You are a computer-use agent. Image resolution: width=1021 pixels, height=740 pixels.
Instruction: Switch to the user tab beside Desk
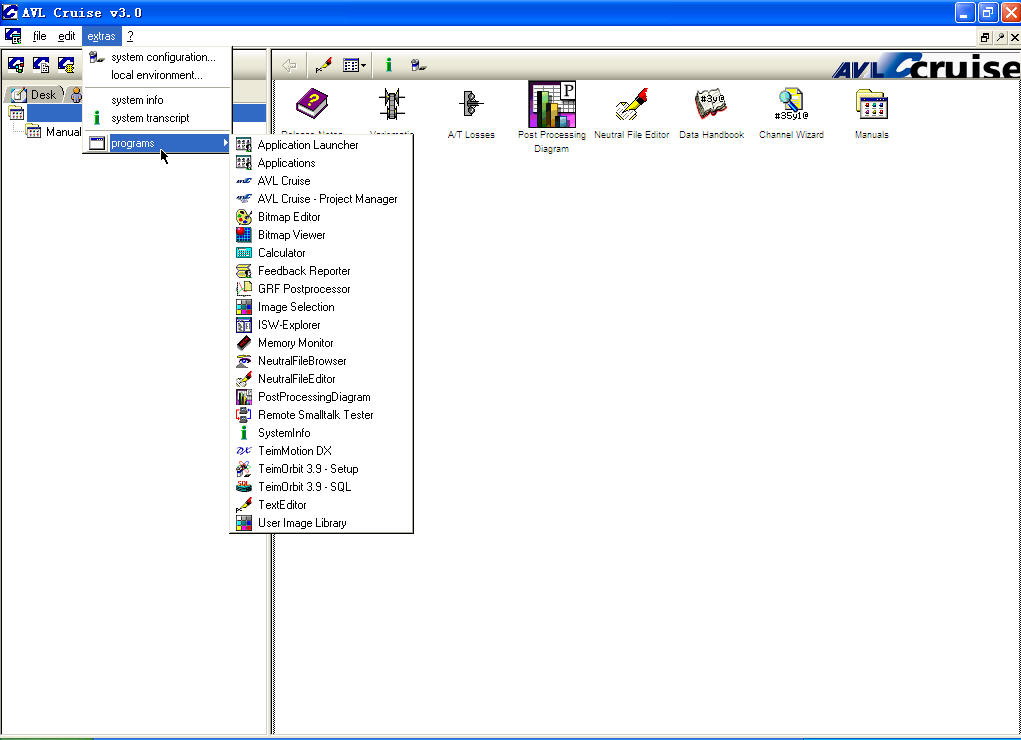(76, 95)
